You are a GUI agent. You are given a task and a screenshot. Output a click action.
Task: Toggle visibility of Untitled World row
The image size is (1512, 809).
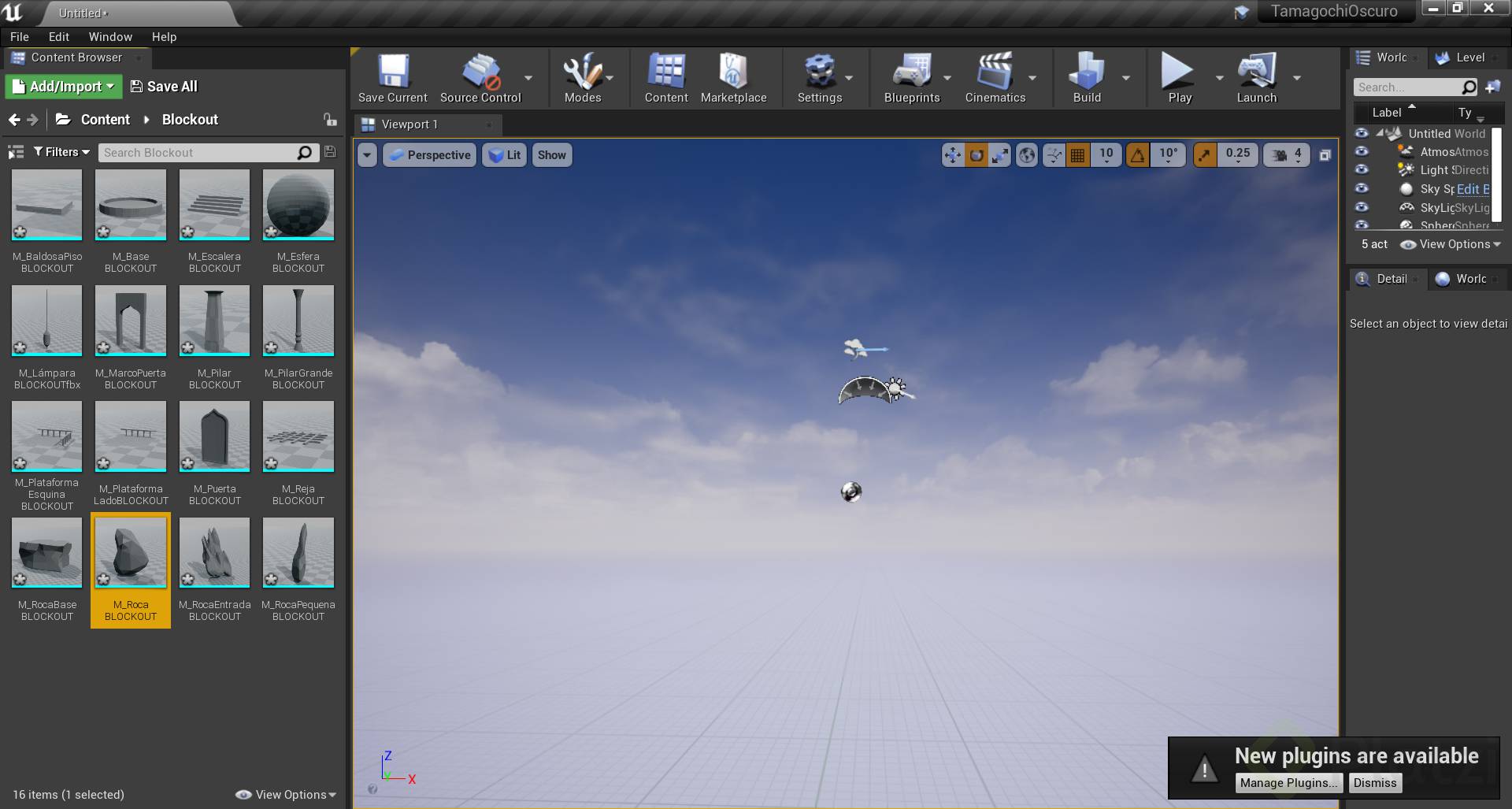1362,133
